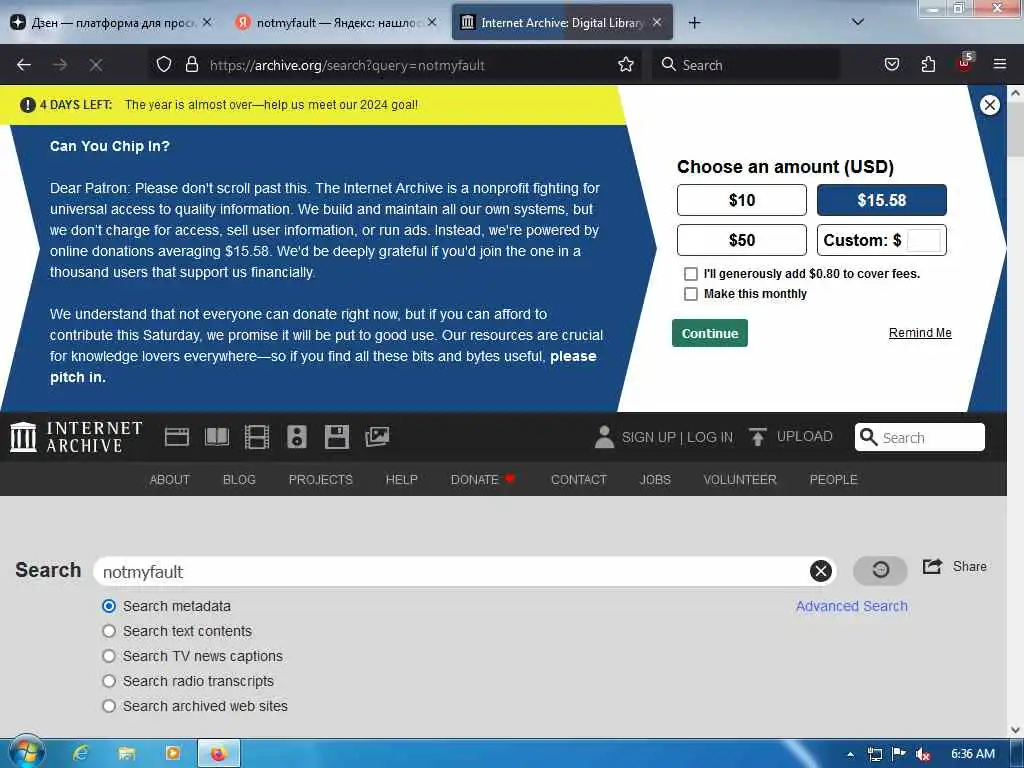
Task: Open the Video film-strip icon
Action: pyautogui.click(x=257, y=437)
